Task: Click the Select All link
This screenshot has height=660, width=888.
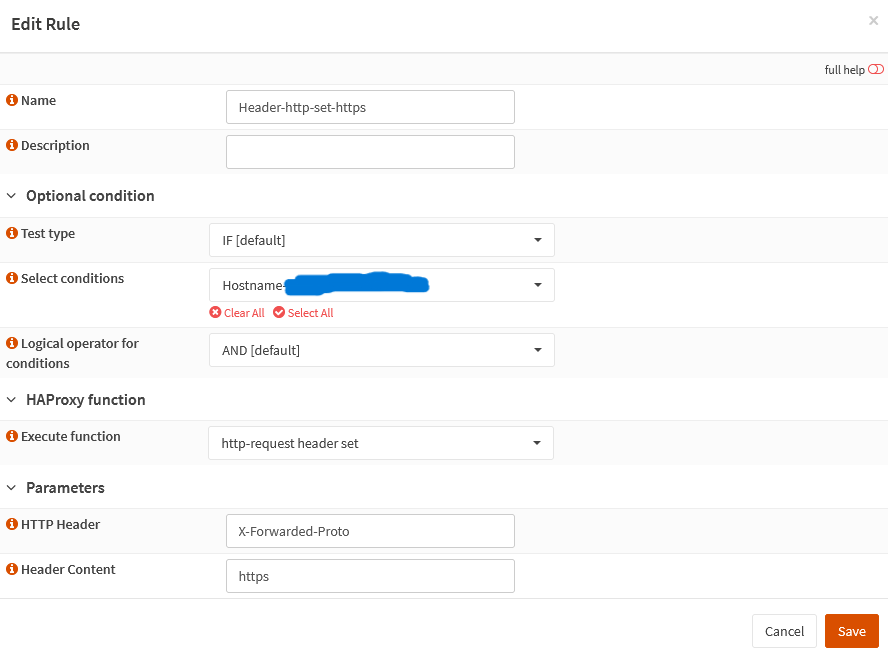Action: [303, 313]
